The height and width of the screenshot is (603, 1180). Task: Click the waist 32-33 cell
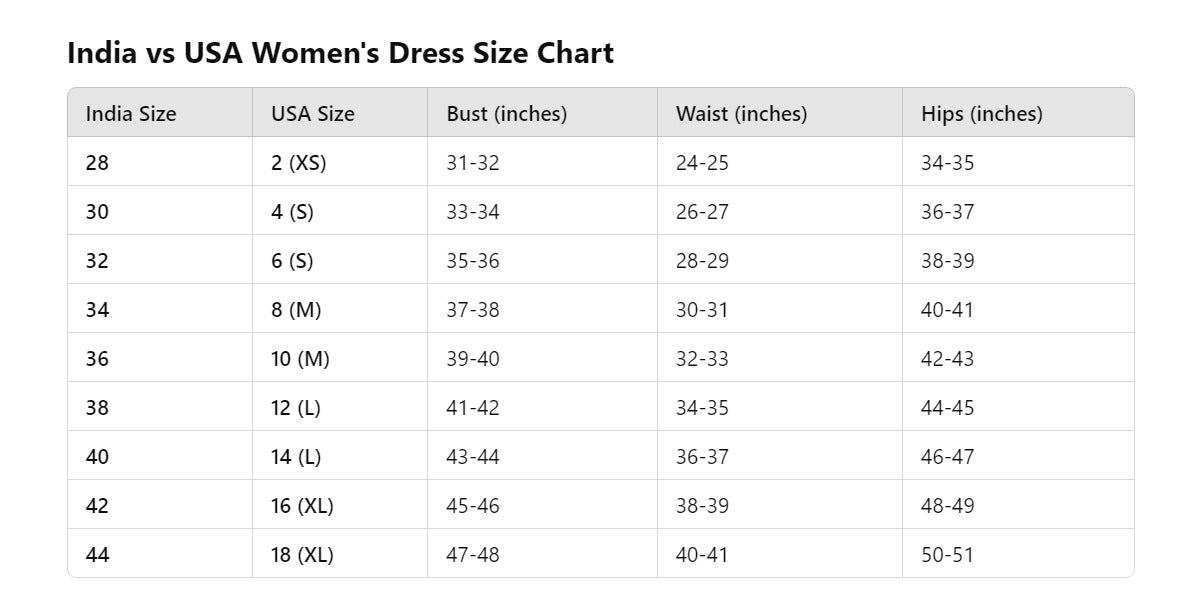coord(702,359)
